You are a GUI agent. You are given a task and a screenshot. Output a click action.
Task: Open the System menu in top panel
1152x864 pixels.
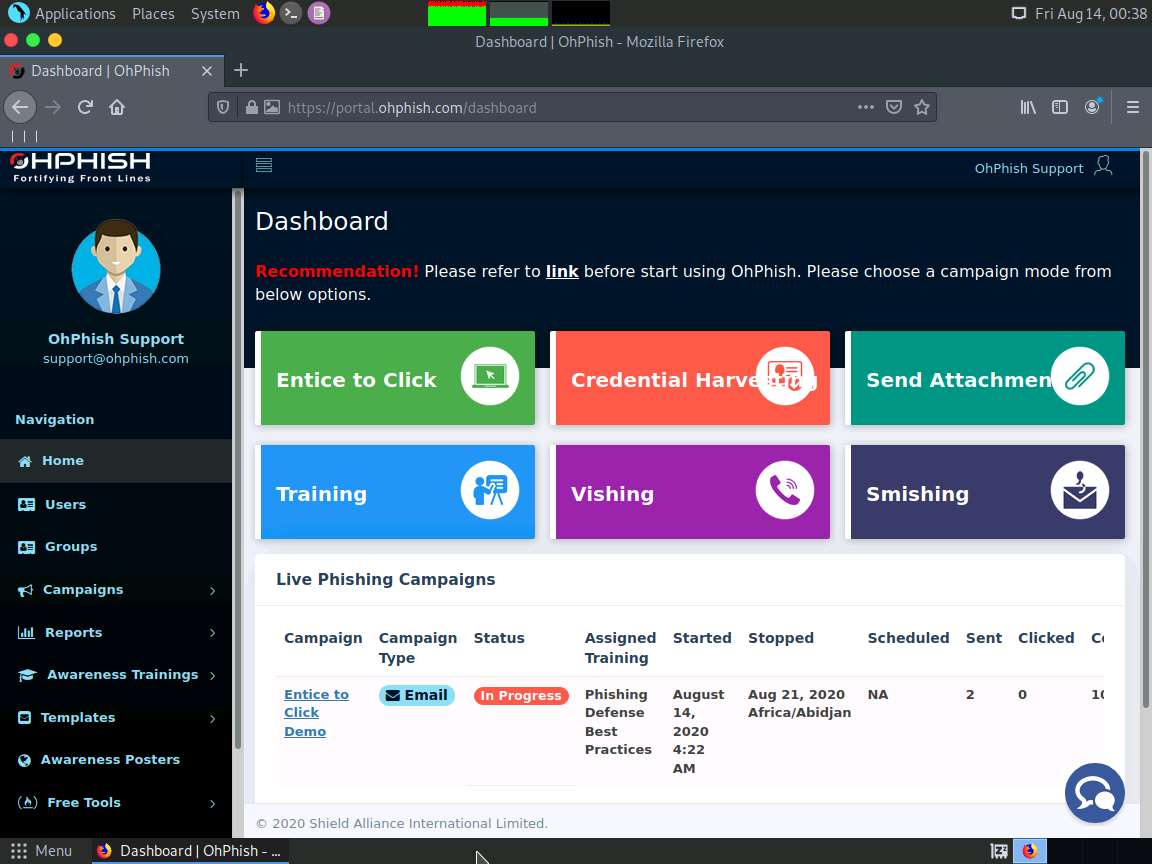point(215,13)
